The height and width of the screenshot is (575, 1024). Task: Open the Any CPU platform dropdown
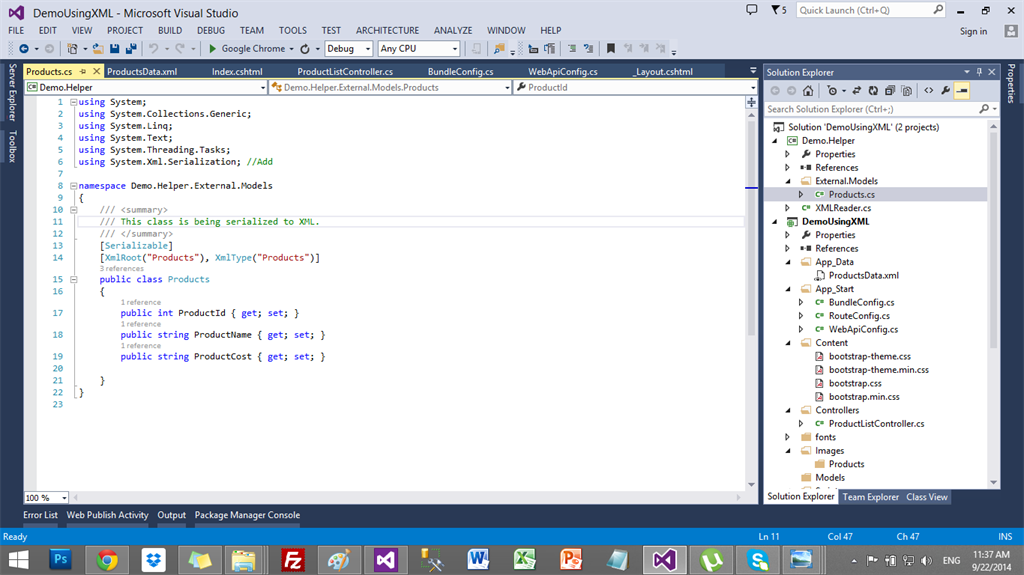454,48
